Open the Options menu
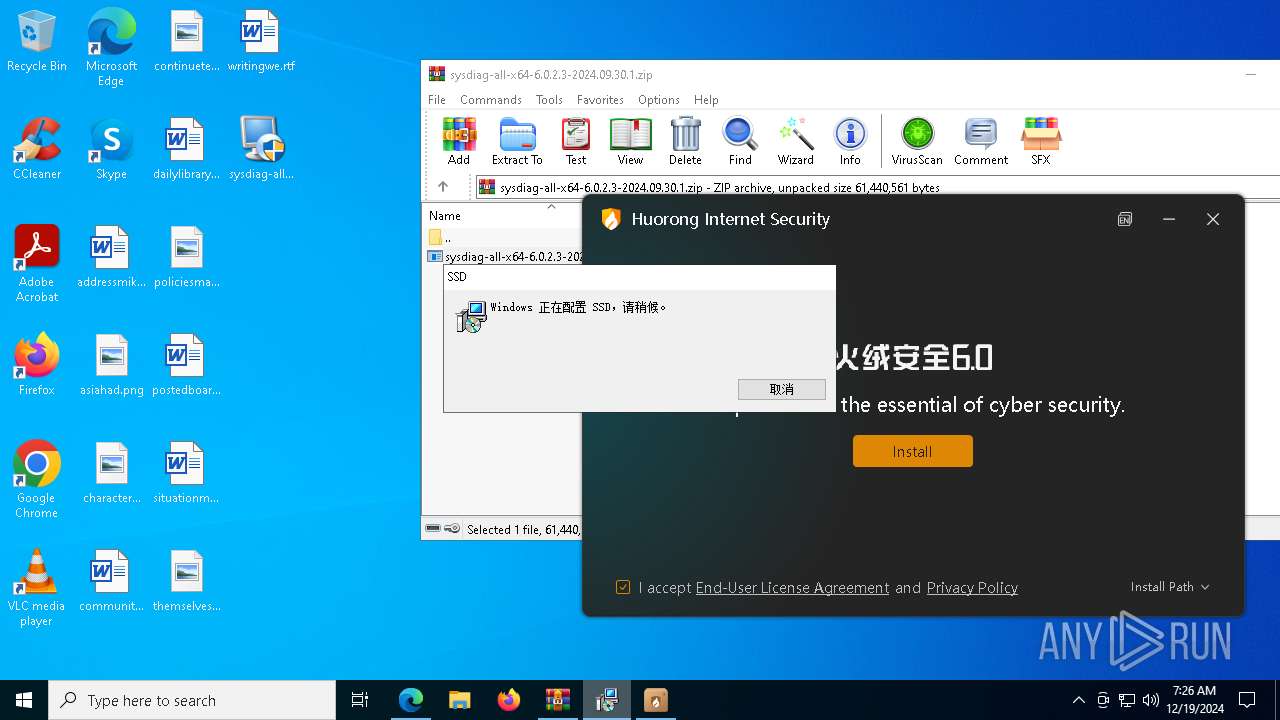This screenshot has height=720, width=1280. [659, 100]
